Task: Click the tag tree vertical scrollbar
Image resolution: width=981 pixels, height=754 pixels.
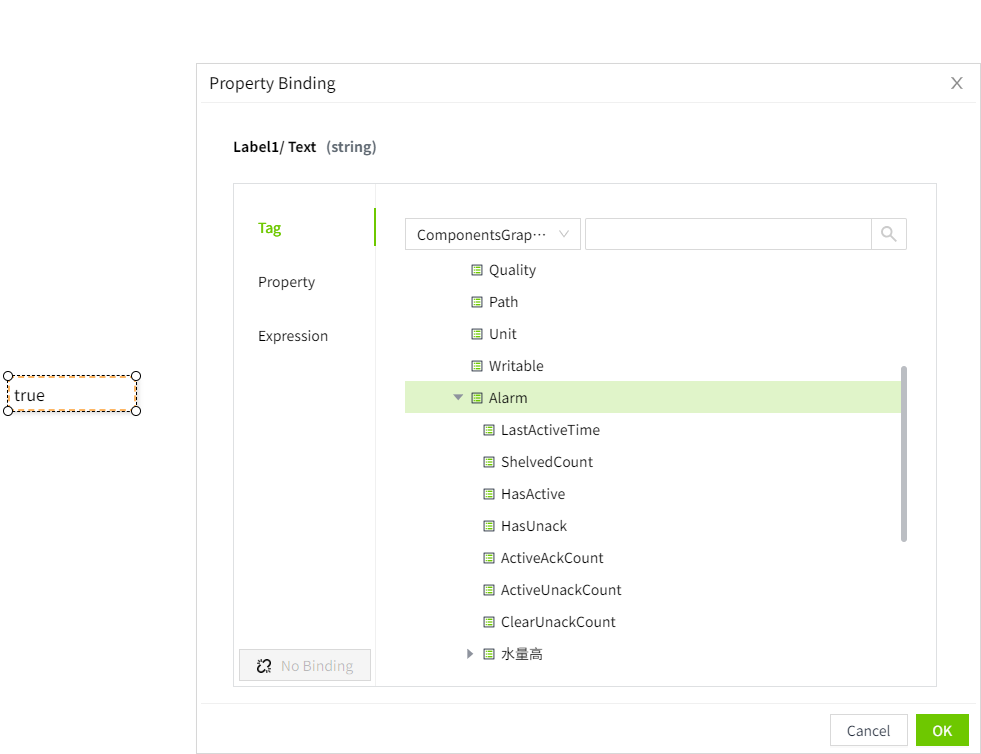Action: [904, 453]
